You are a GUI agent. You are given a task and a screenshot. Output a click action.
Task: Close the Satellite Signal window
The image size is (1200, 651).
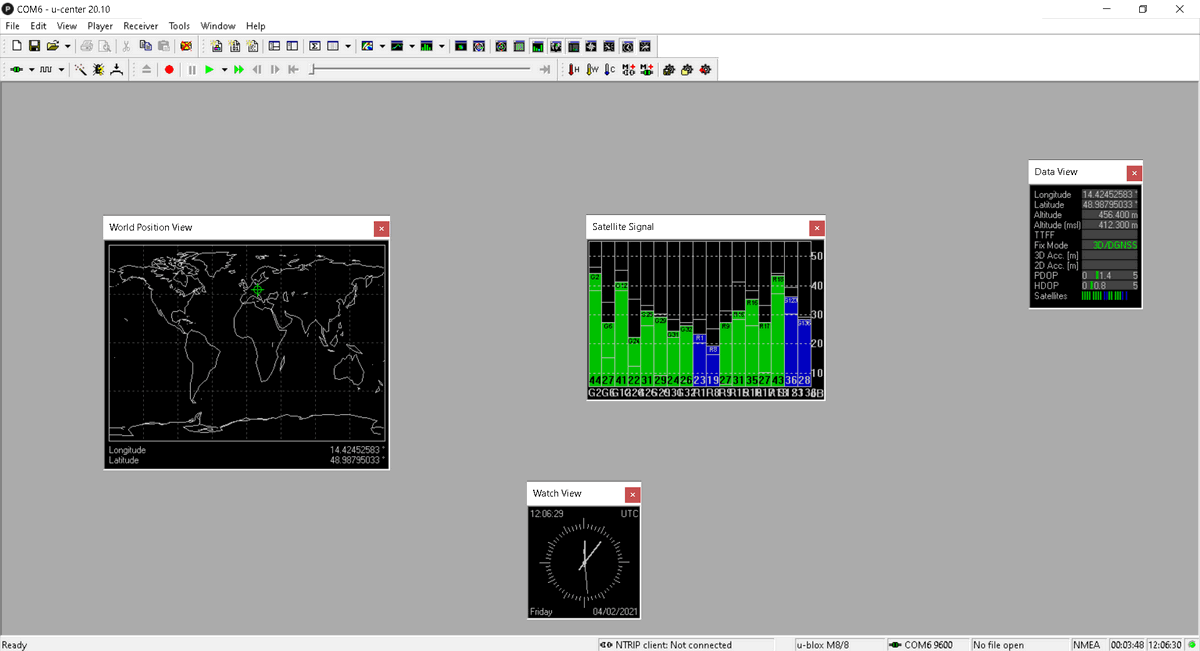coord(816,228)
